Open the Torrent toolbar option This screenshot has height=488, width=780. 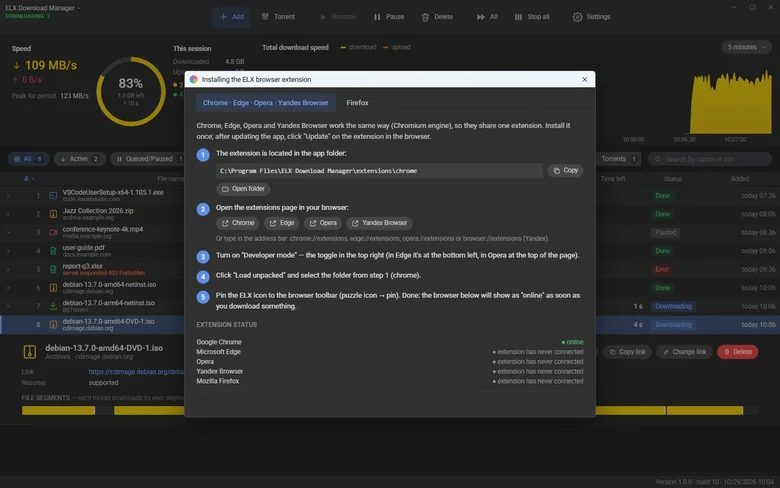[x=278, y=17]
